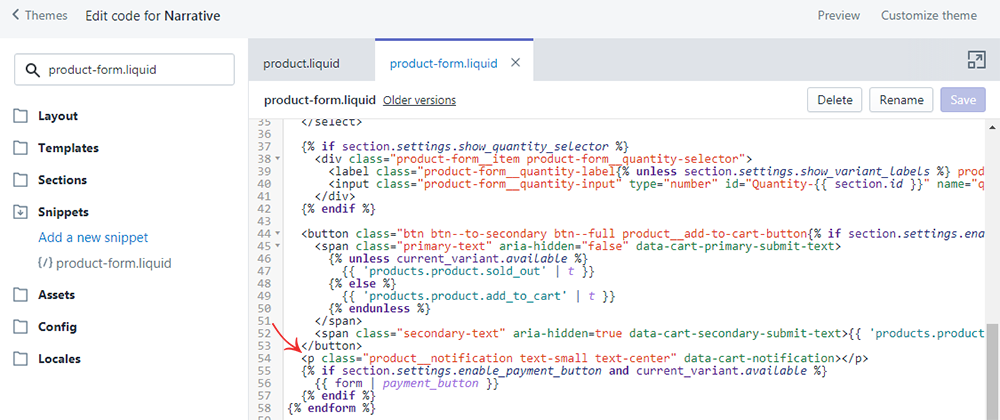
Task: Click the Layout folder icon
Action: coord(21,116)
